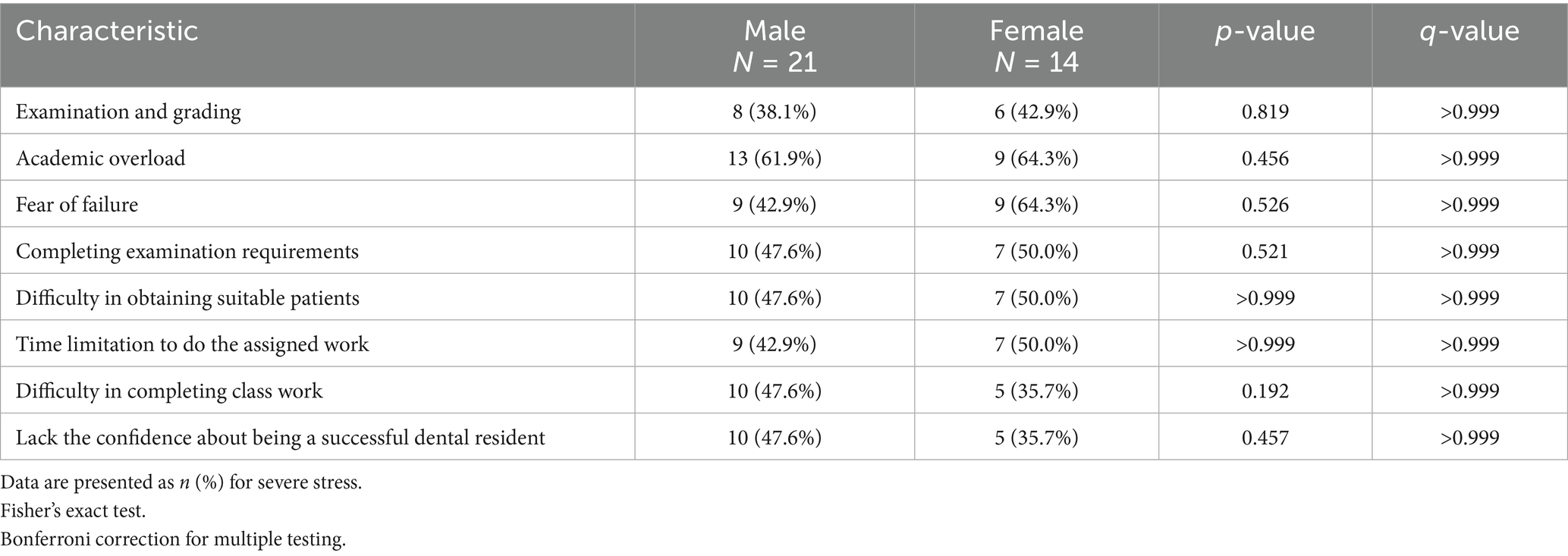Select Difficulty in completing class work label

click(x=169, y=391)
